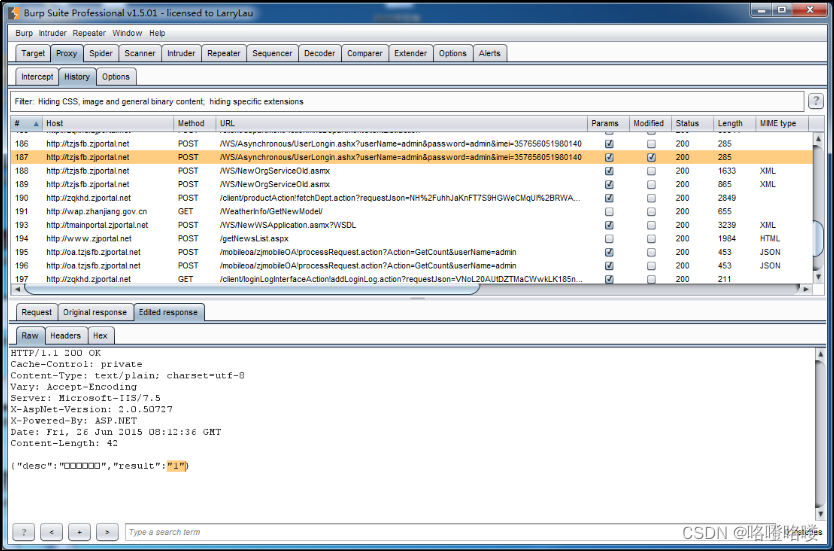The image size is (834, 551).
Task: Select history row 194 getNewsList.aspx
Action: point(412,239)
